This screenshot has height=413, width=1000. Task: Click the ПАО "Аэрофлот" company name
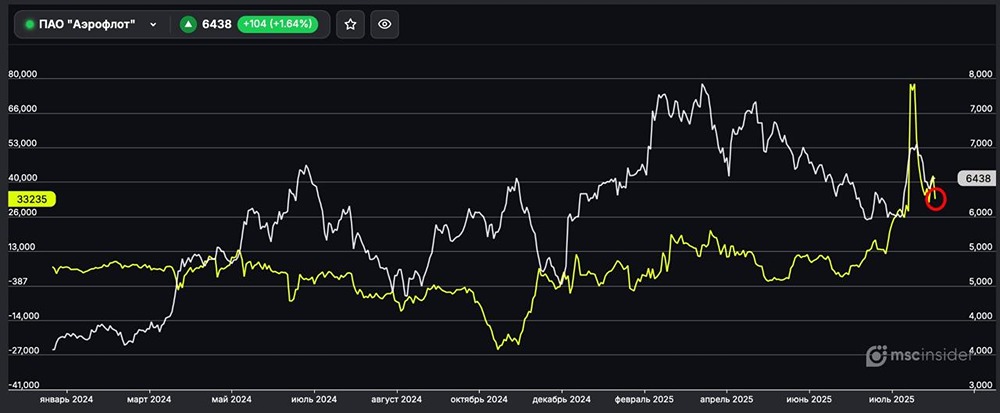(x=87, y=25)
